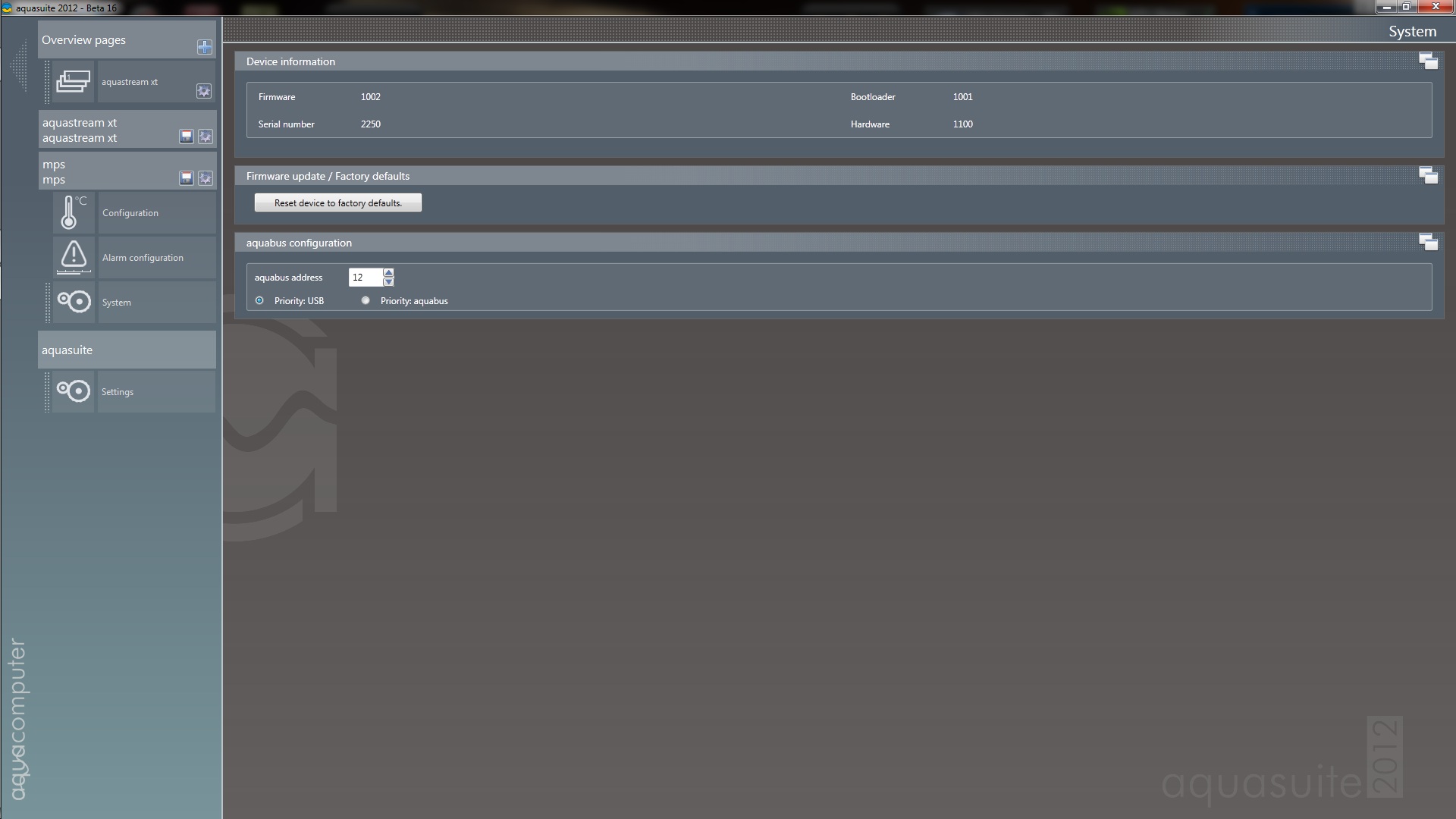This screenshot has width=1456, height=819.
Task: Click save icon on mps device
Action: coord(186,178)
